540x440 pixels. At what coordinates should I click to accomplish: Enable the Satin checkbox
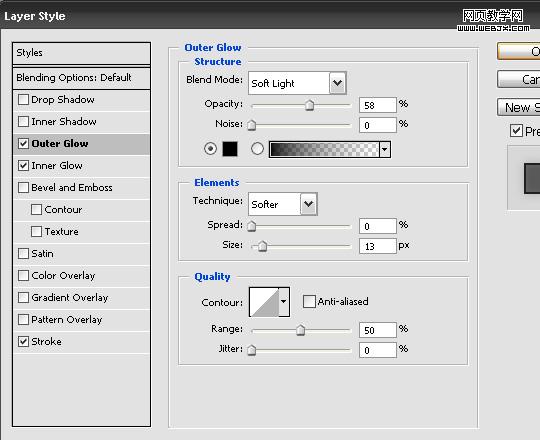pos(23,254)
